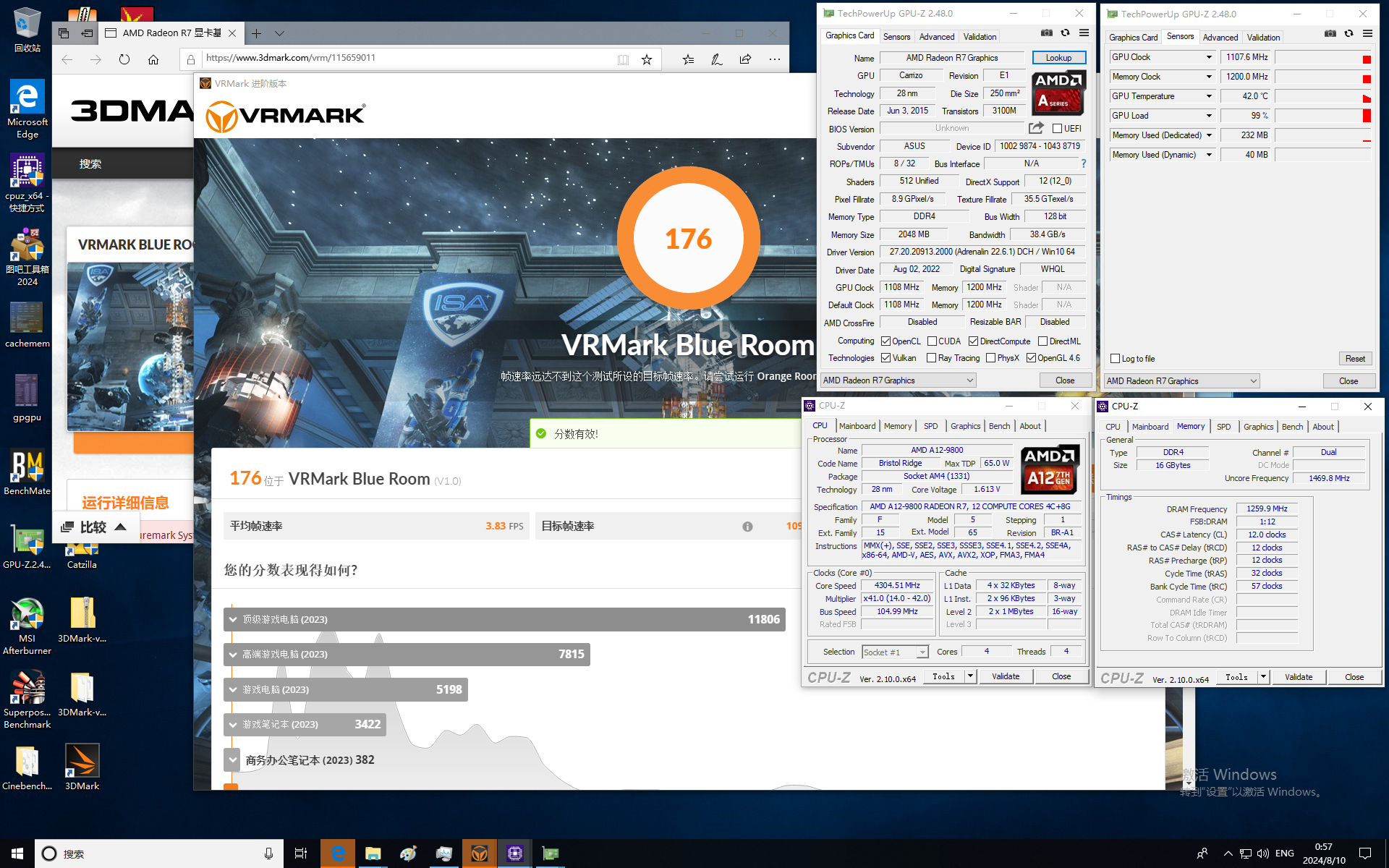Open the MSI Afterburner desktop icon
This screenshot has width=1389, height=868.
(x=27, y=626)
